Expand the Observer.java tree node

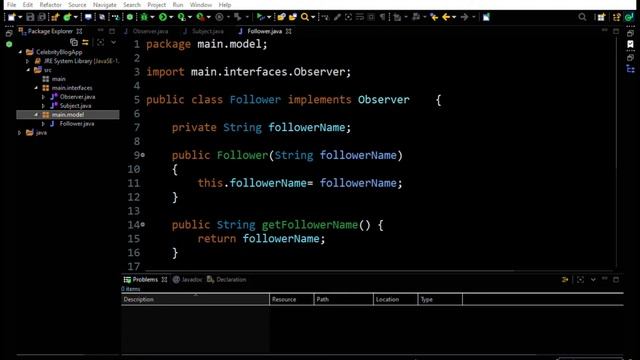43,97
